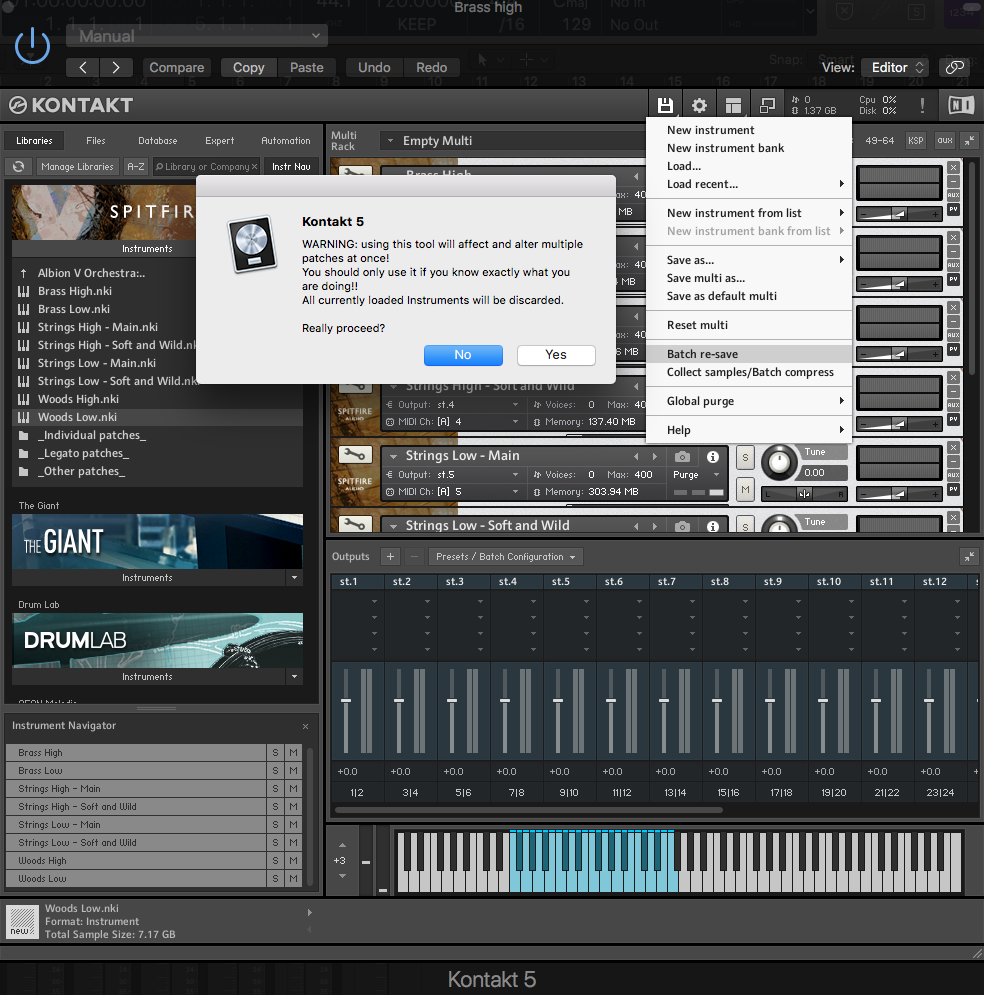Solo Strings High - Main in Navigator

point(275,789)
